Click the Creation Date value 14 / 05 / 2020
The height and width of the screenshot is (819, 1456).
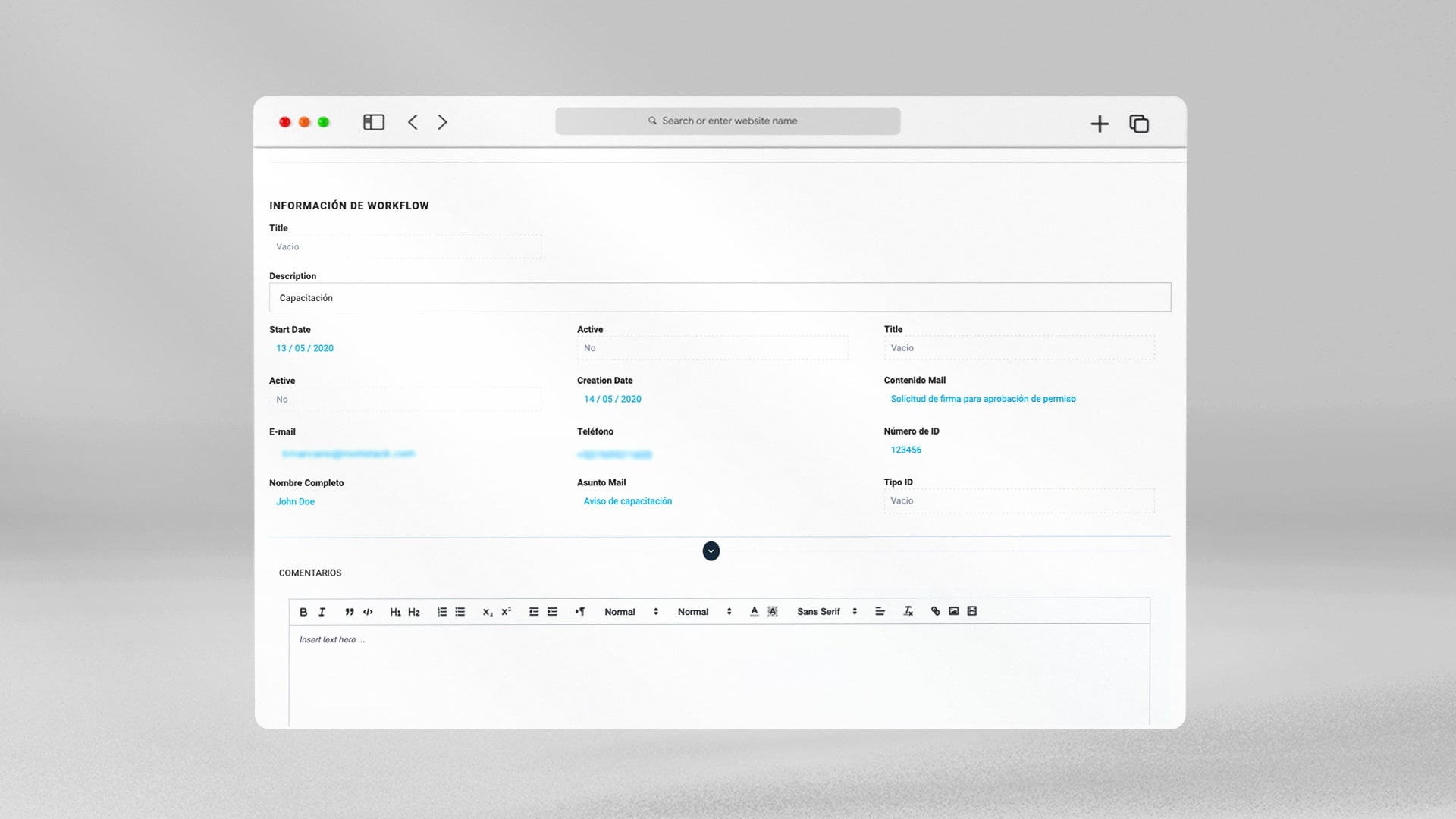(x=613, y=400)
